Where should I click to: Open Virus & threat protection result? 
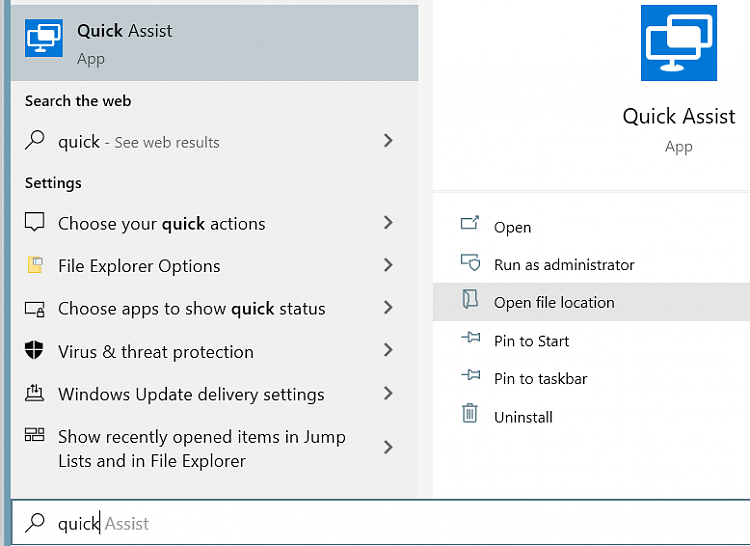click(x=214, y=351)
